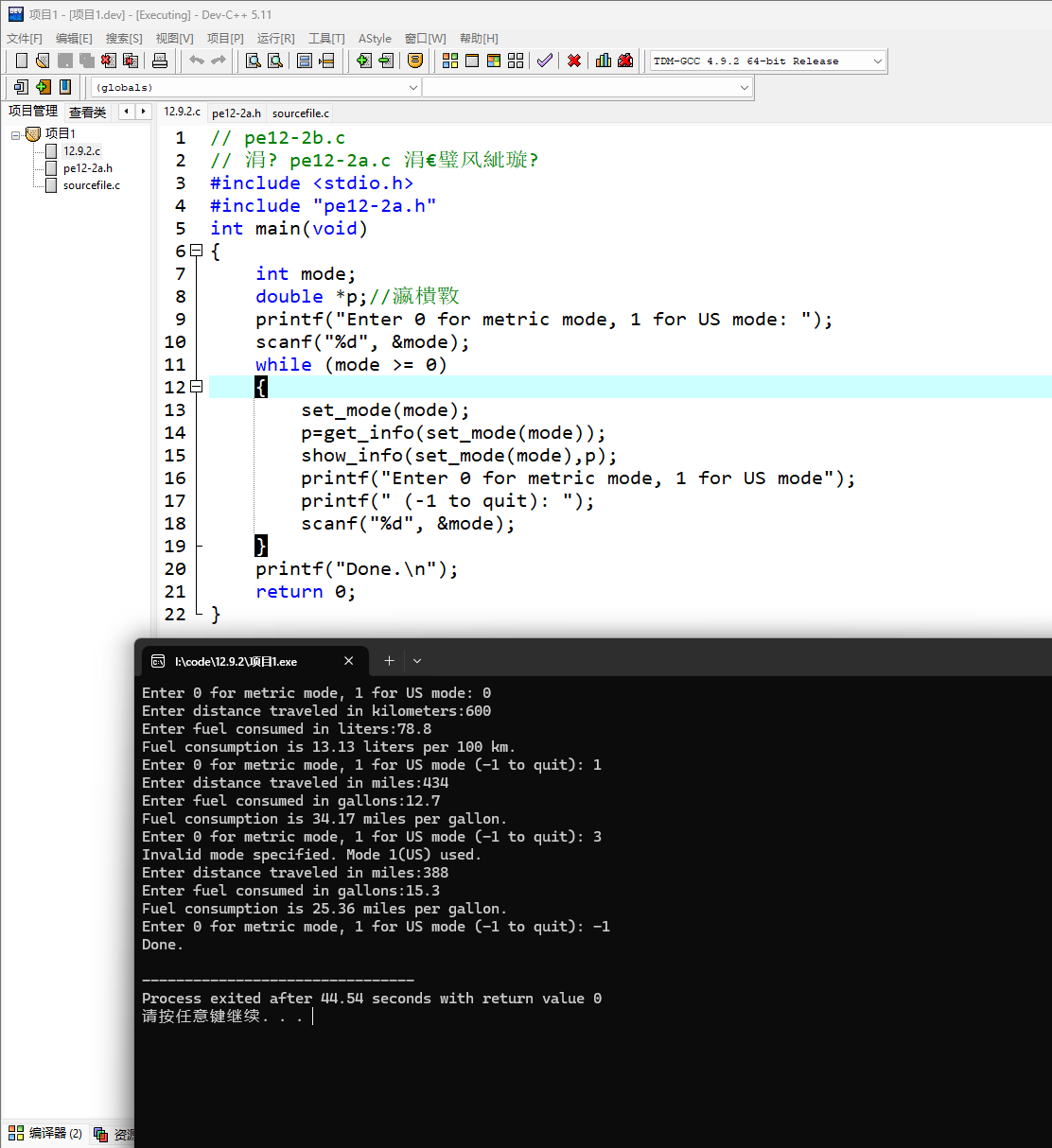
Task: Remove file from project (green minus)
Action: click(x=386, y=61)
